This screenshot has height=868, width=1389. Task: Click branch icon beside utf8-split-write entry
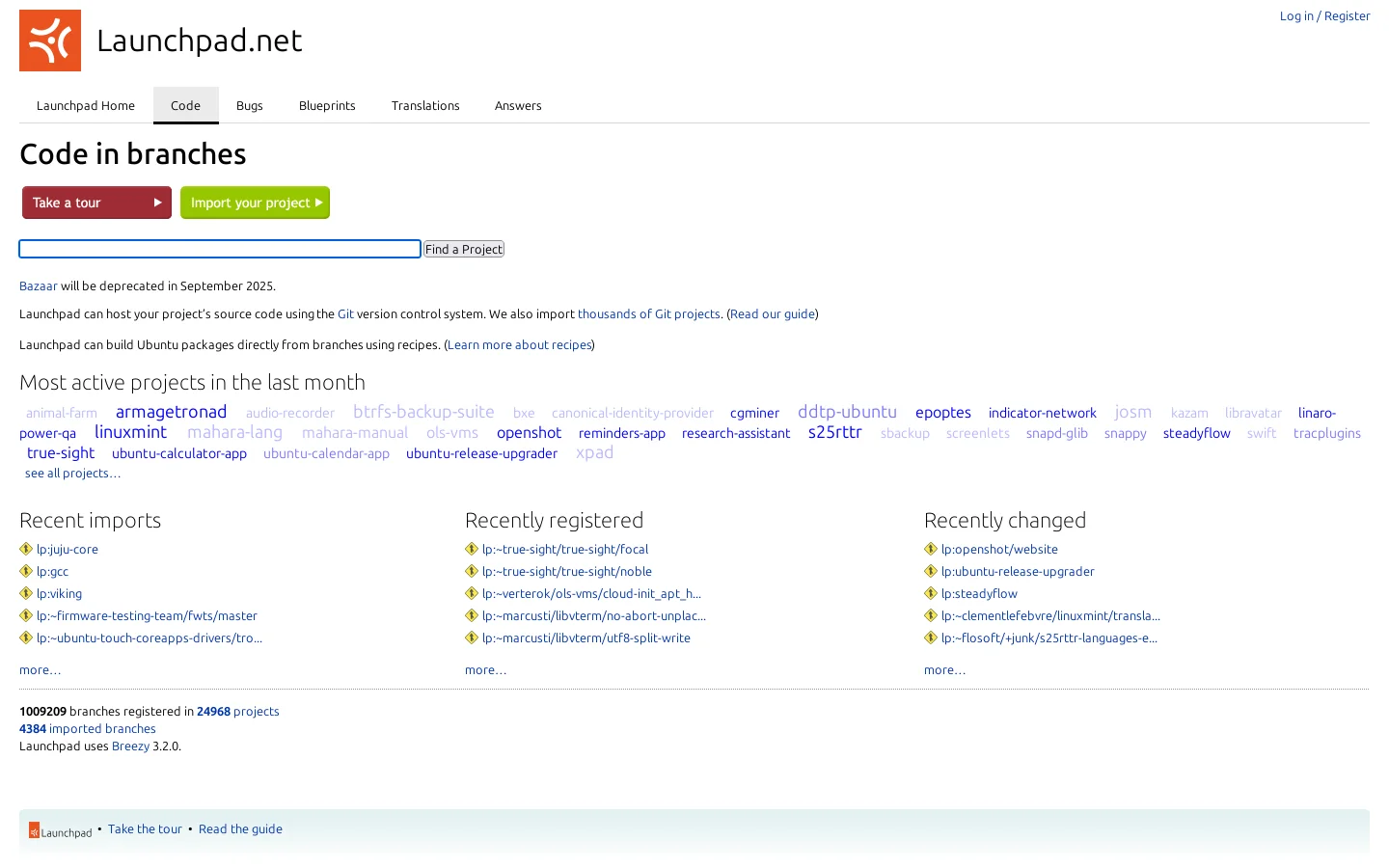(472, 637)
